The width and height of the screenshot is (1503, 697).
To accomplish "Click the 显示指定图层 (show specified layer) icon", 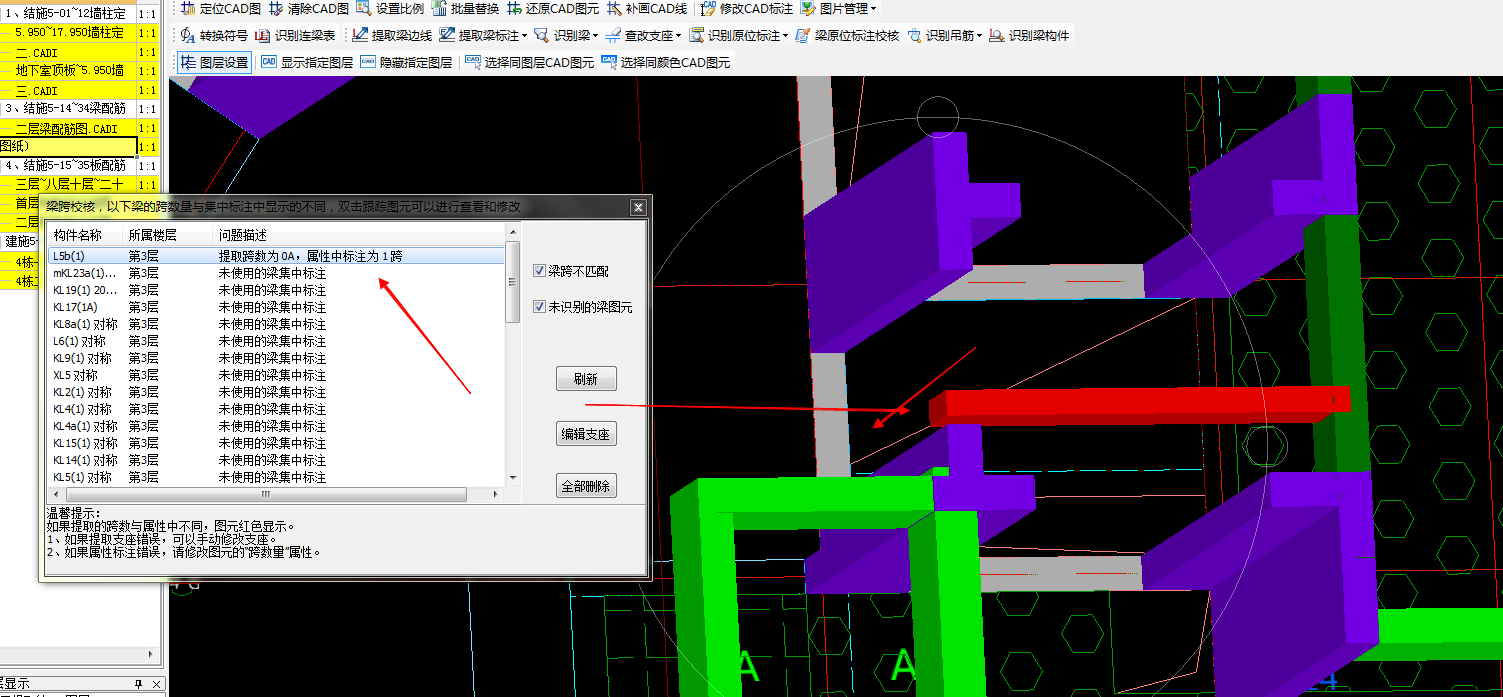I will pos(268,62).
